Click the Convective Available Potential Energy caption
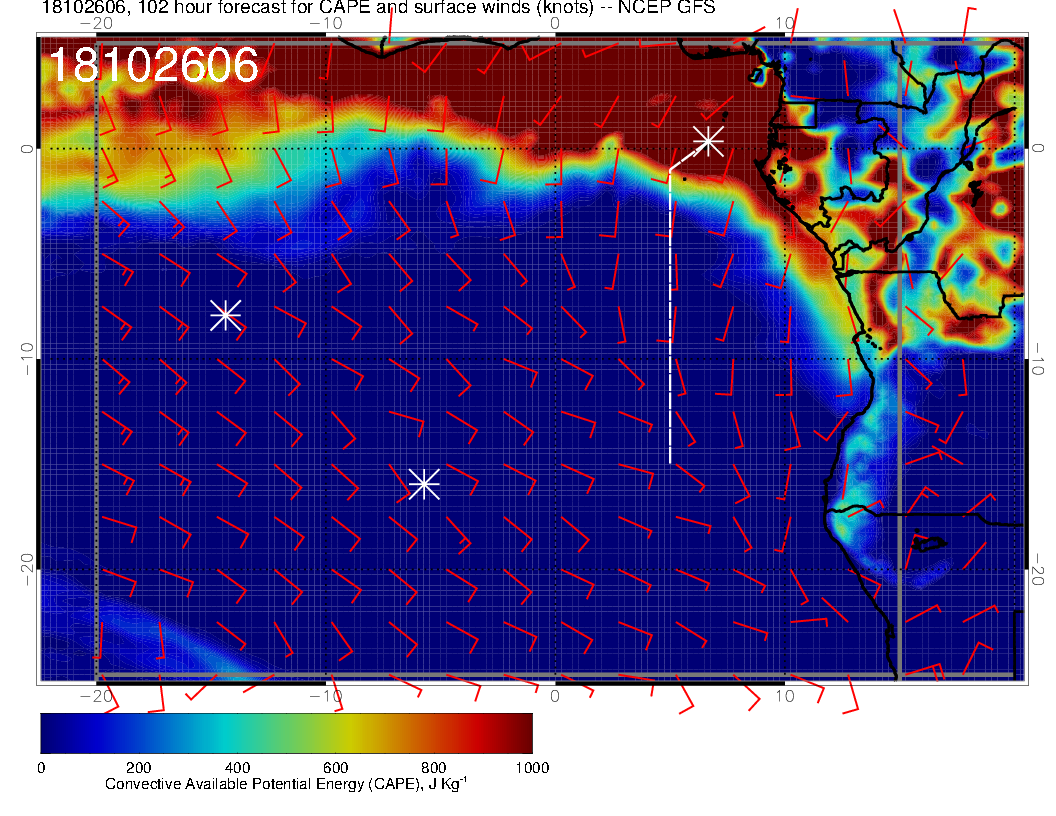1056x816 pixels. tap(286, 785)
